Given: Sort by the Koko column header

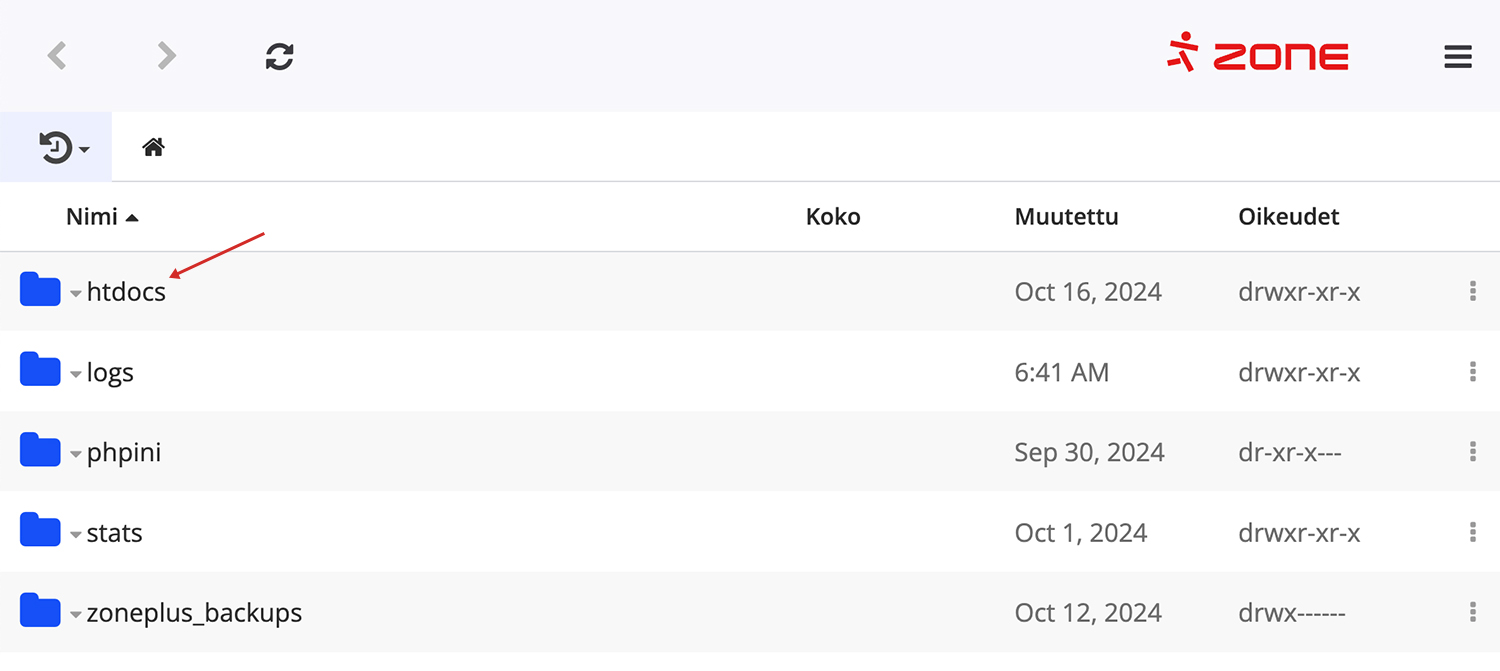Looking at the screenshot, I should pos(832,217).
